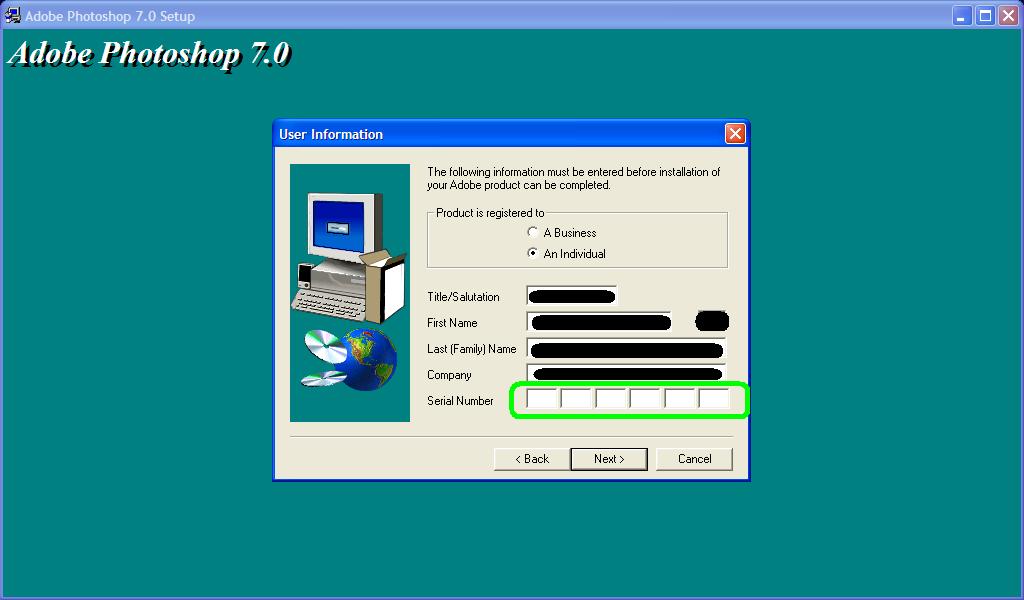Viewport: 1024px width, 600px height.
Task: Cancel the Photoshop setup
Action: tap(694, 459)
